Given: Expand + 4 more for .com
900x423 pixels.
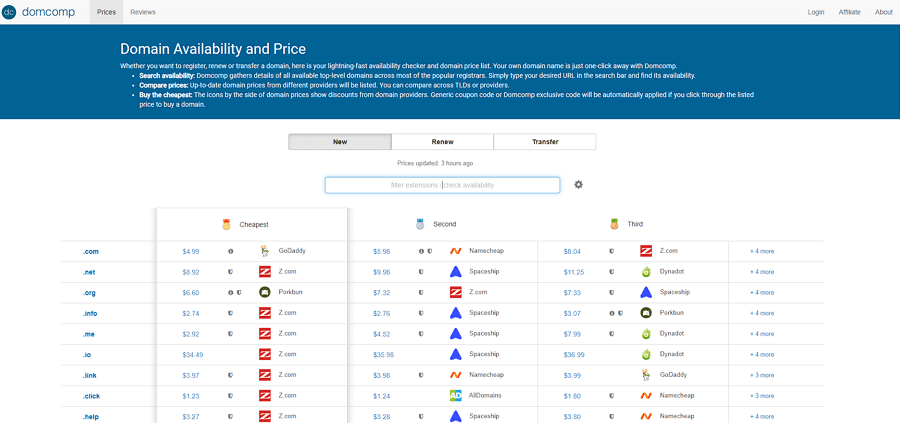Looking at the screenshot, I should pos(762,251).
